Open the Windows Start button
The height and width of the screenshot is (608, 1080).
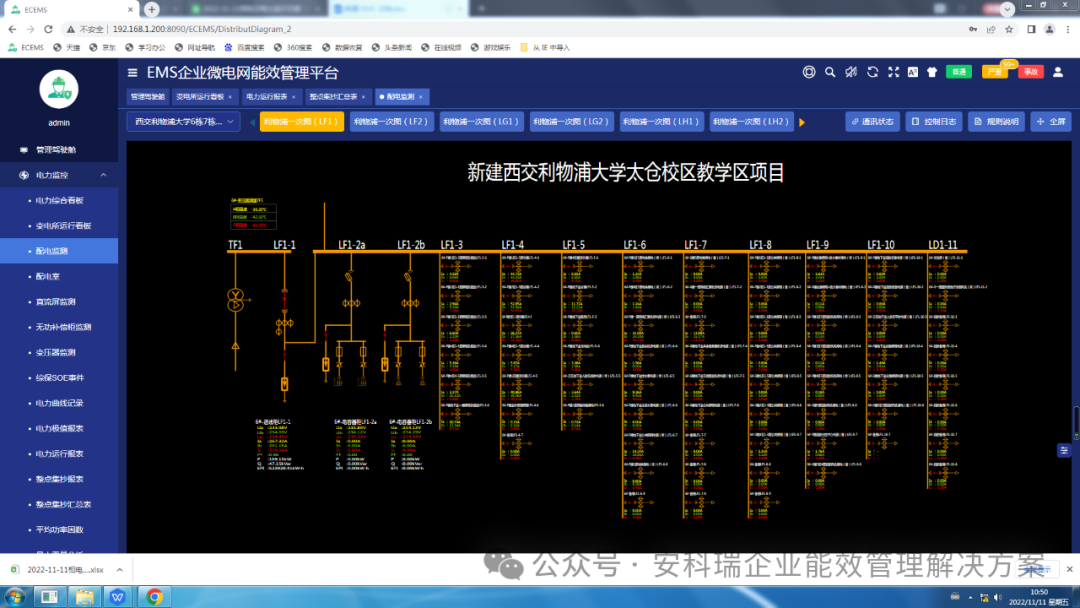pyautogui.click(x=15, y=596)
